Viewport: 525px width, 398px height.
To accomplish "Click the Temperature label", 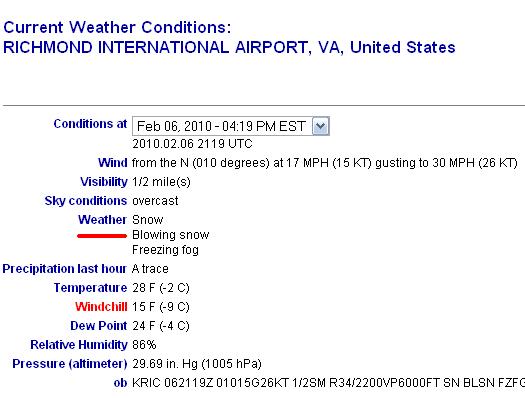I will click(x=90, y=288).
